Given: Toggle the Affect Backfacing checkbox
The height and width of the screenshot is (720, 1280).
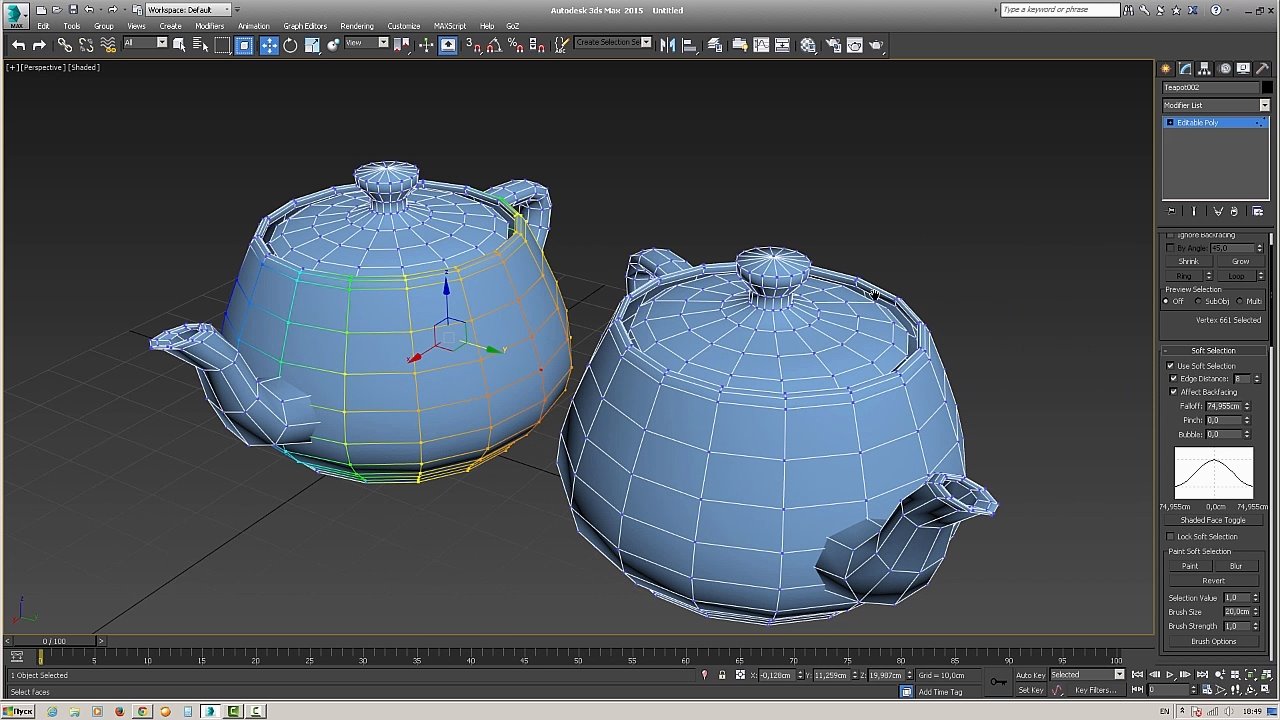Looking at the screenshot, I should (1174, 392).
